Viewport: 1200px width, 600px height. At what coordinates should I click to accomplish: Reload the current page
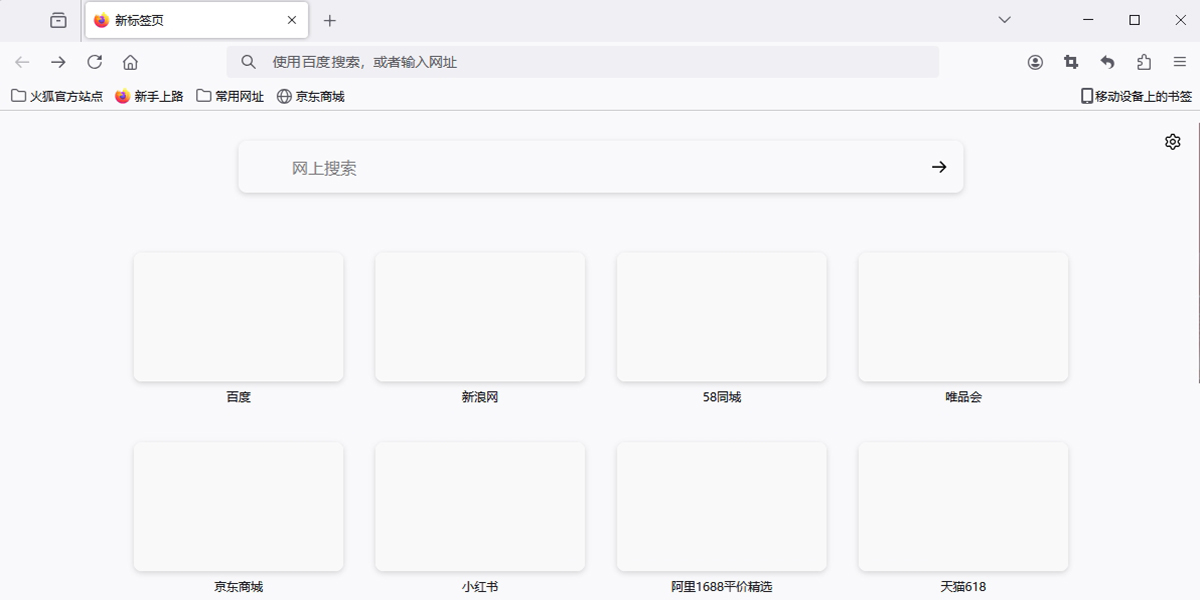click(x=94, y=62)
